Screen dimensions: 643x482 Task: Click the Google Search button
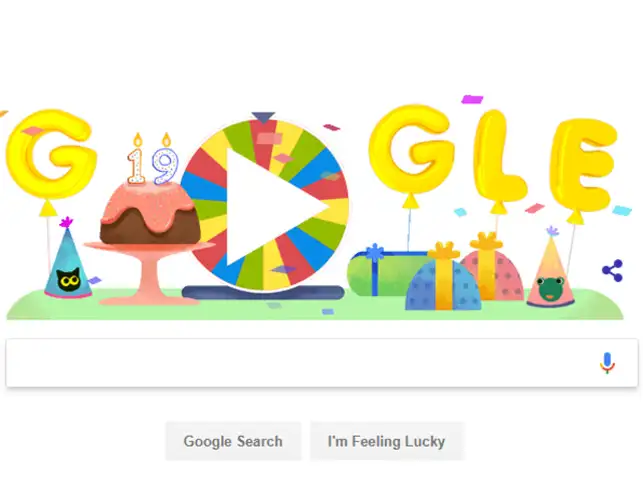[233, 441]
